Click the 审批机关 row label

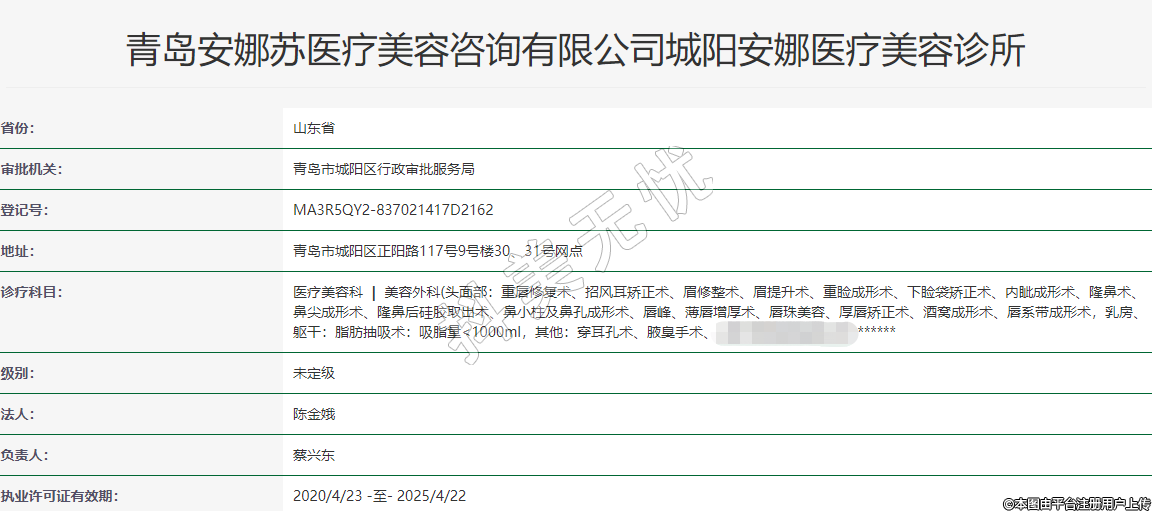click(31, 169)
